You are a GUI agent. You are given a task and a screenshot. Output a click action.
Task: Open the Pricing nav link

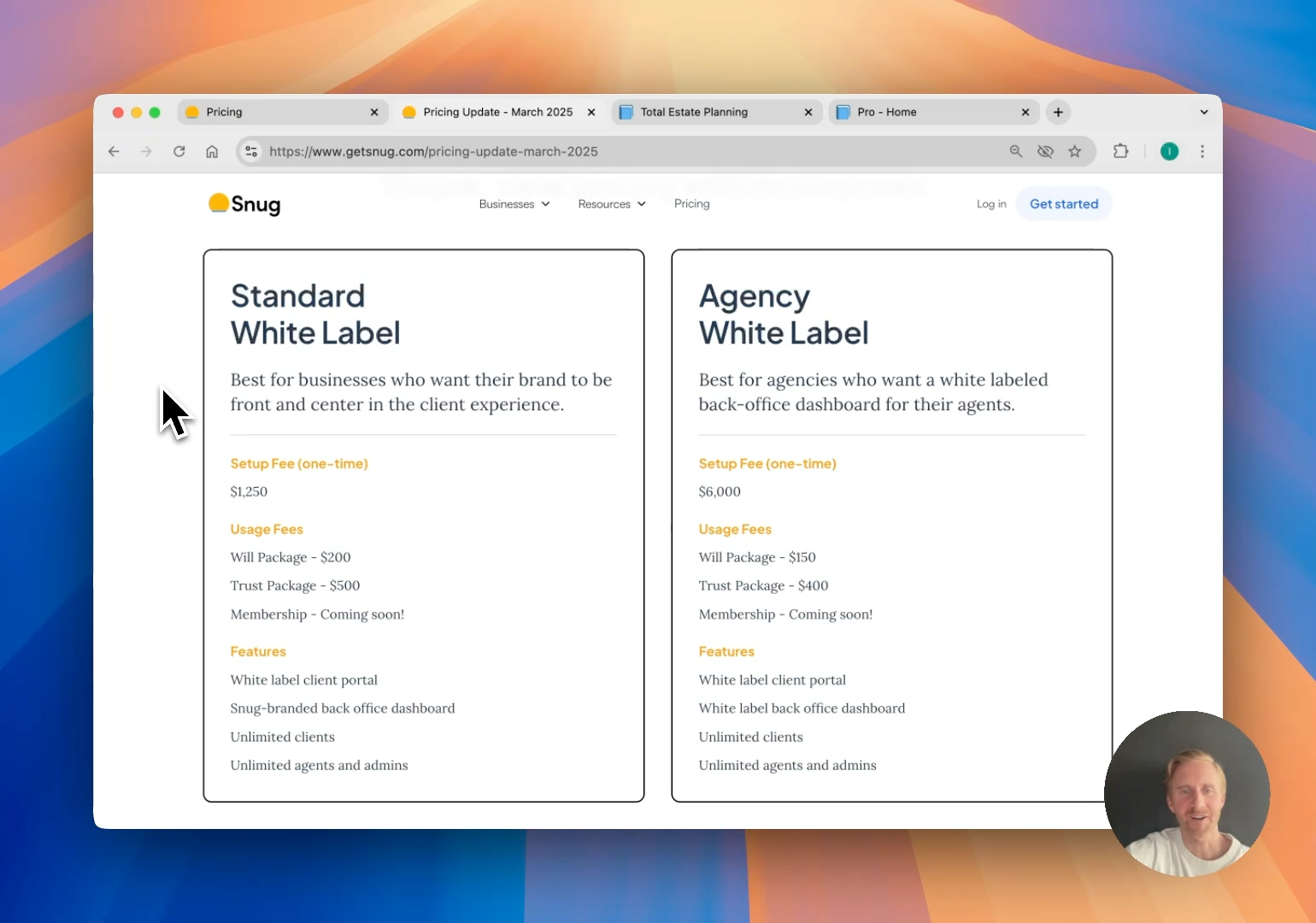click(692, 203)
